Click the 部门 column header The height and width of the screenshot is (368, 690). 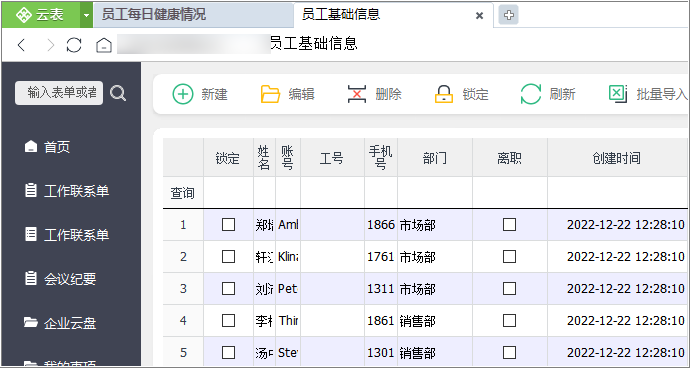click(435, 158)
